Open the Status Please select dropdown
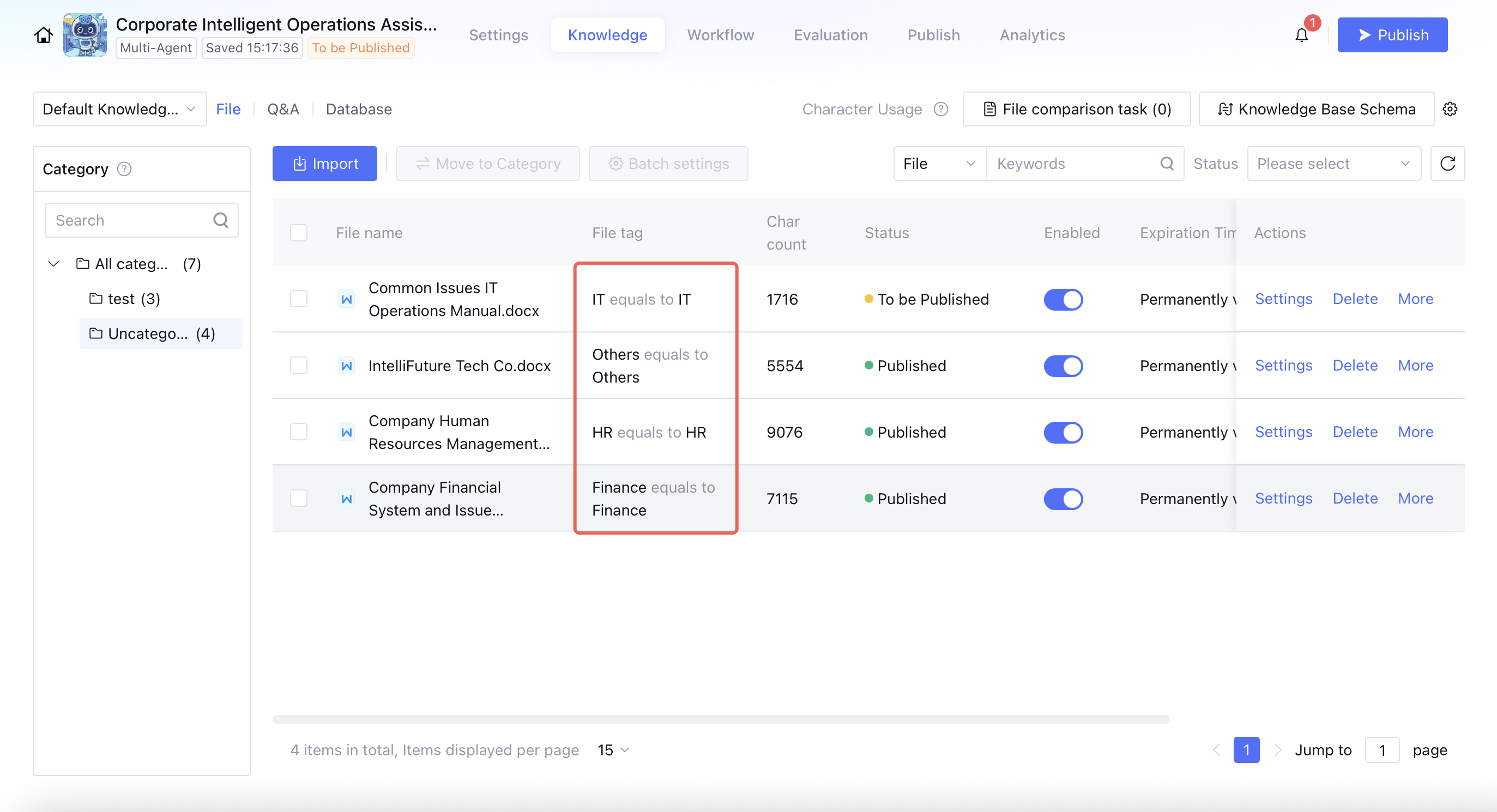Image resolution: width=1497 pixels, height=812 pixels. tap(1333, 164)
